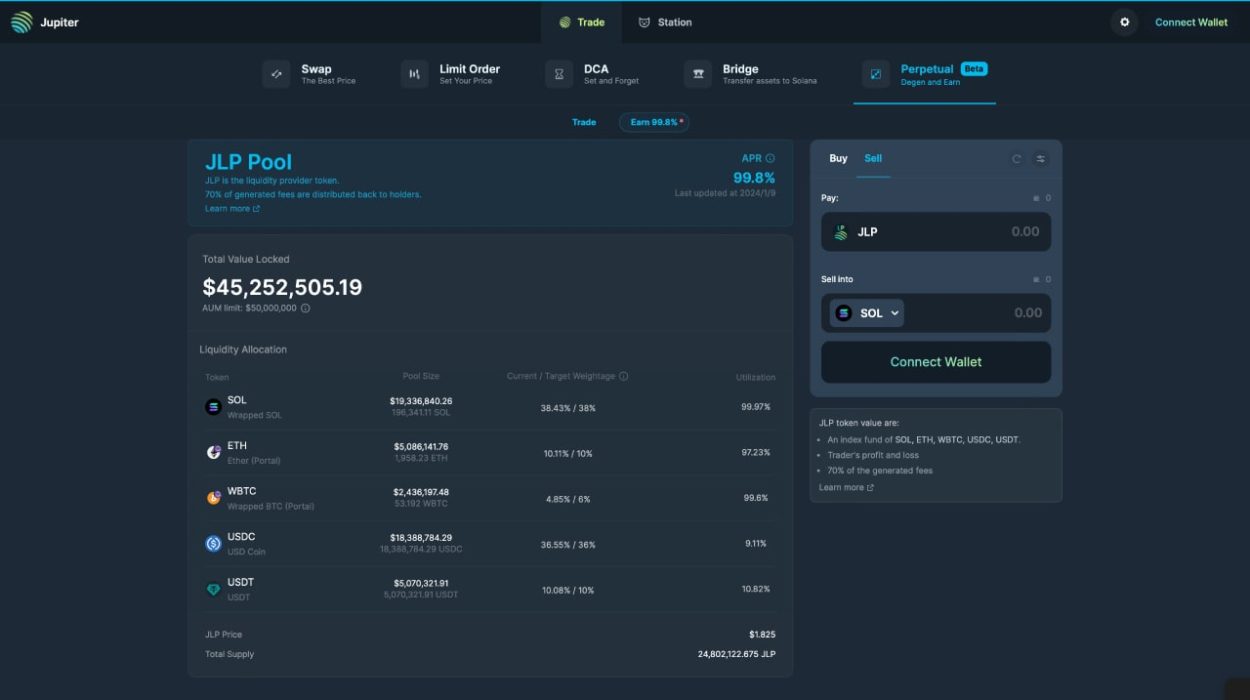Open the Earn 99.8% tab
This screenshot has width=1250, height=700.
[x=656, y=122]
